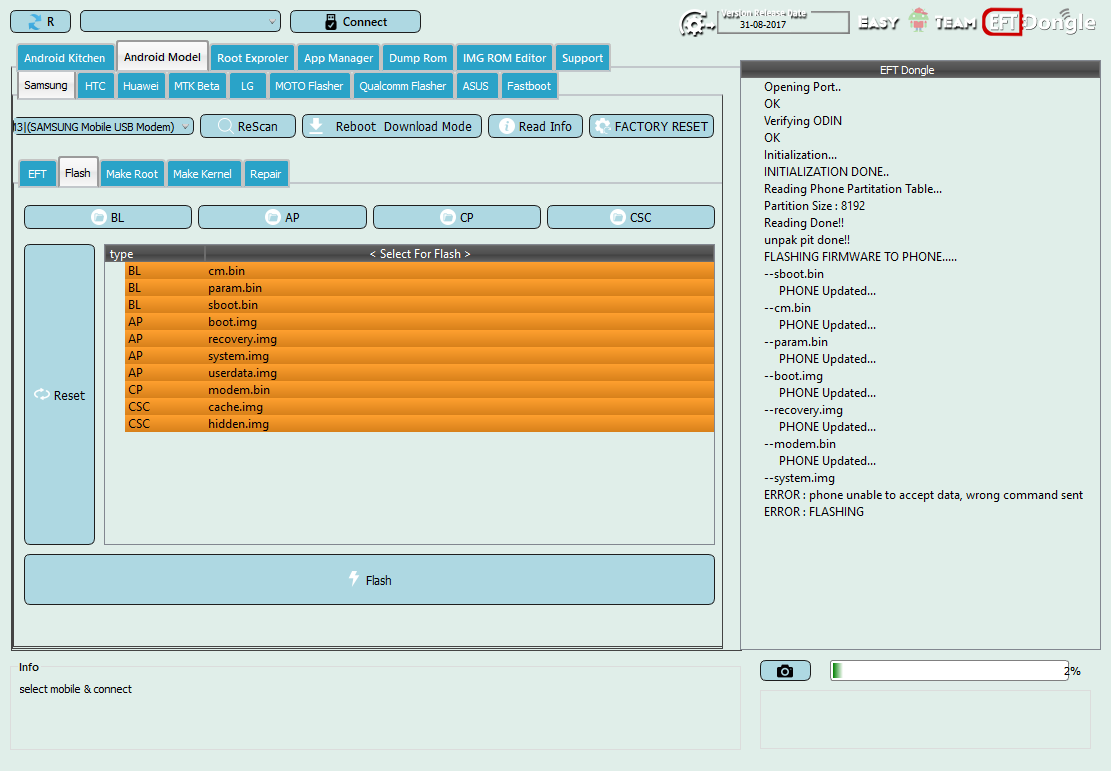Select the cache.img row
Viewport: 1111px width, 771px height.
[x=419, y=407]
